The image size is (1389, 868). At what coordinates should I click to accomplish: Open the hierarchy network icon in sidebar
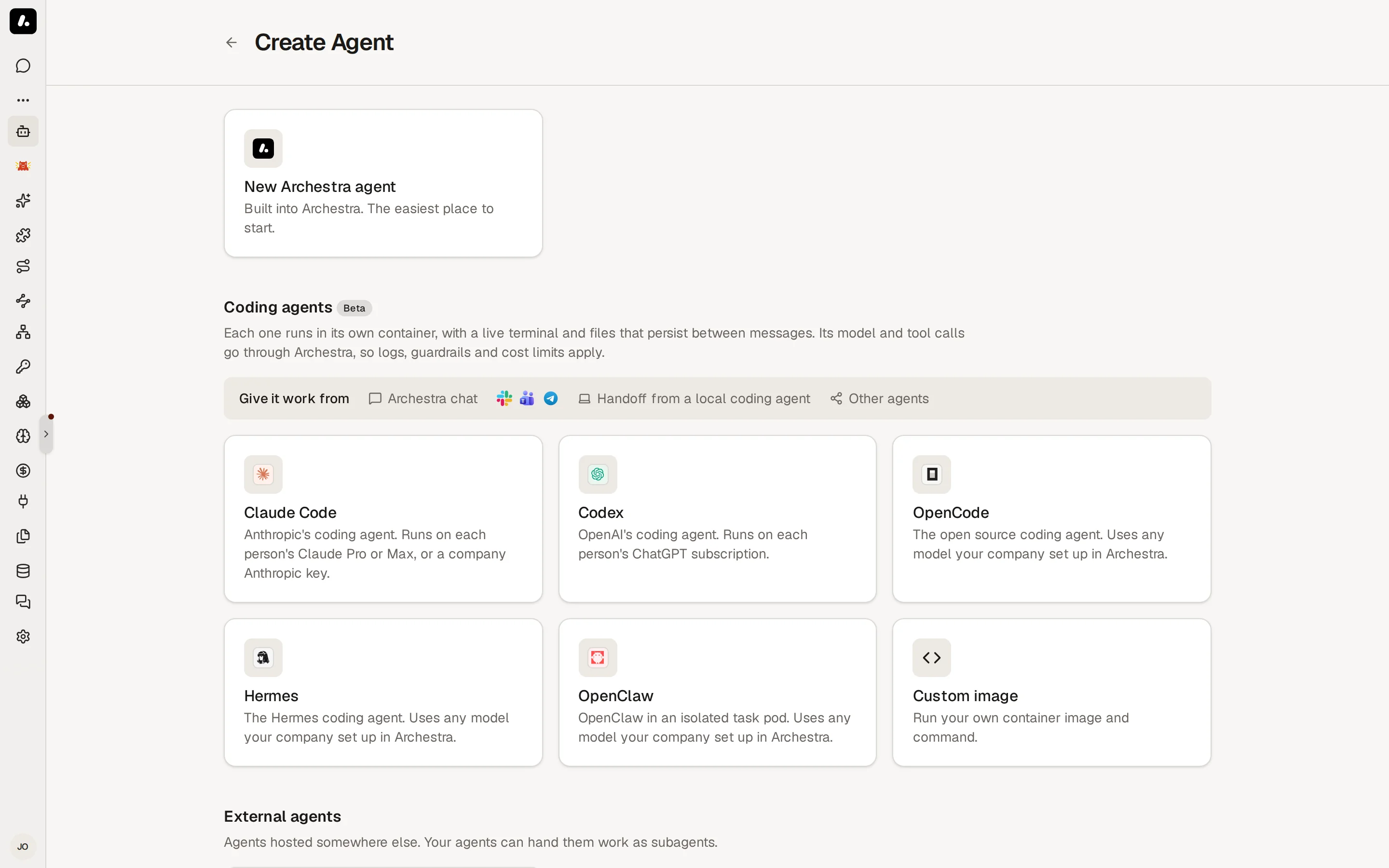click(23, 332)
